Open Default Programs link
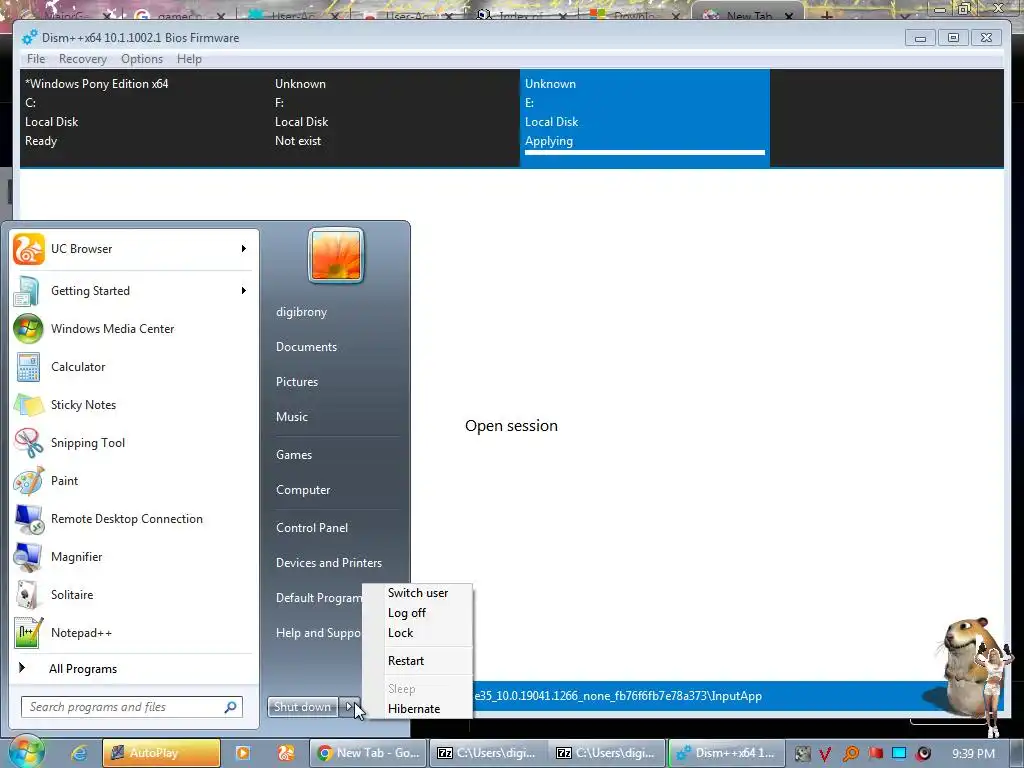1024x768 pixels. [318, 598]
